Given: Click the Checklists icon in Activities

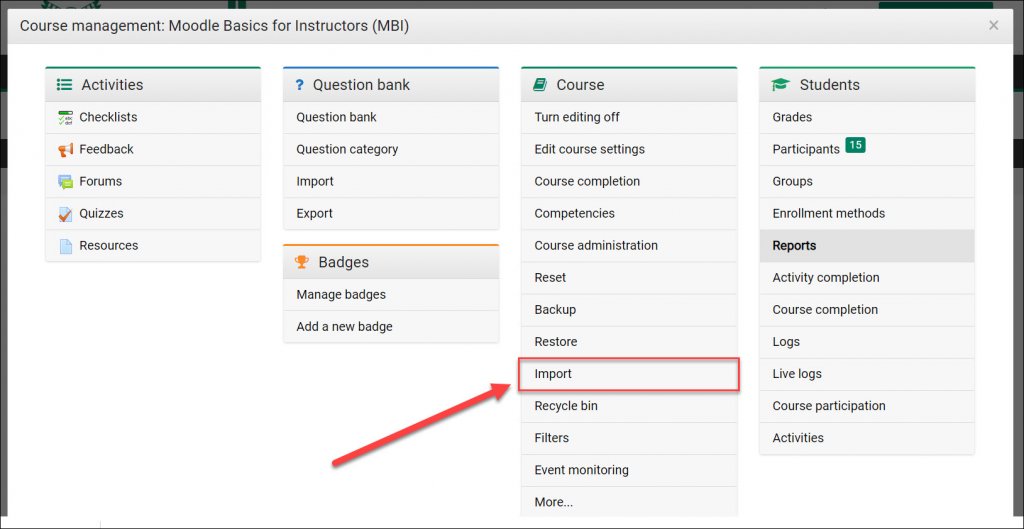Looking at the screenshot, I should point(65,118).
